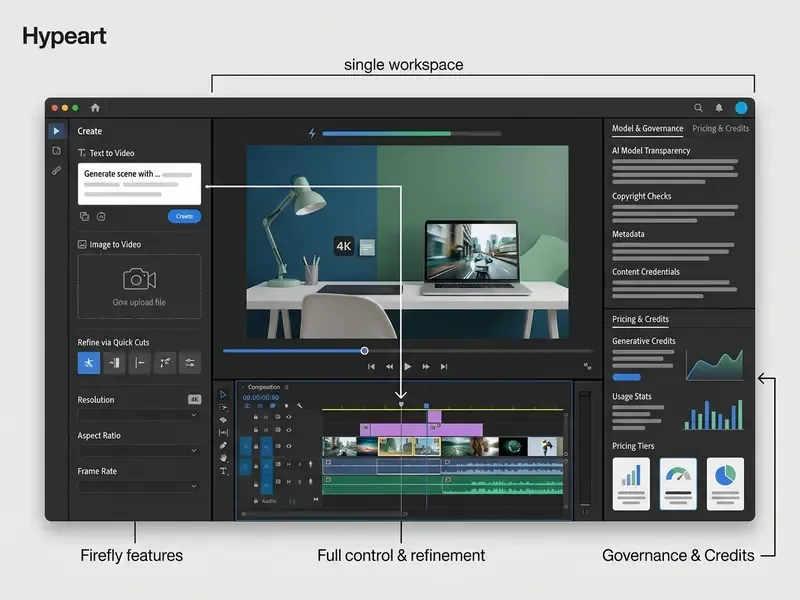Click the play button under preview

point(408,366)
